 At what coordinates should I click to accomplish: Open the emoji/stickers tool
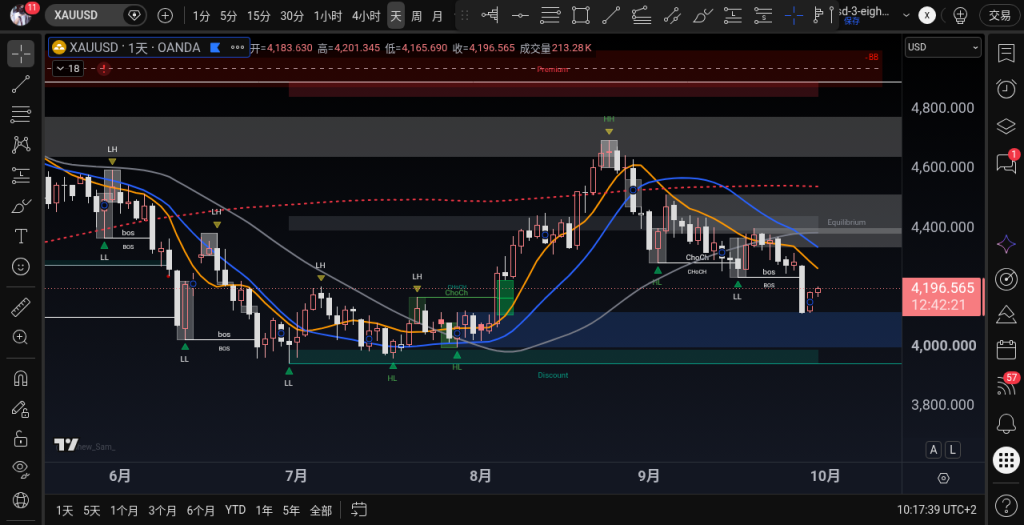tap(21, 266)
